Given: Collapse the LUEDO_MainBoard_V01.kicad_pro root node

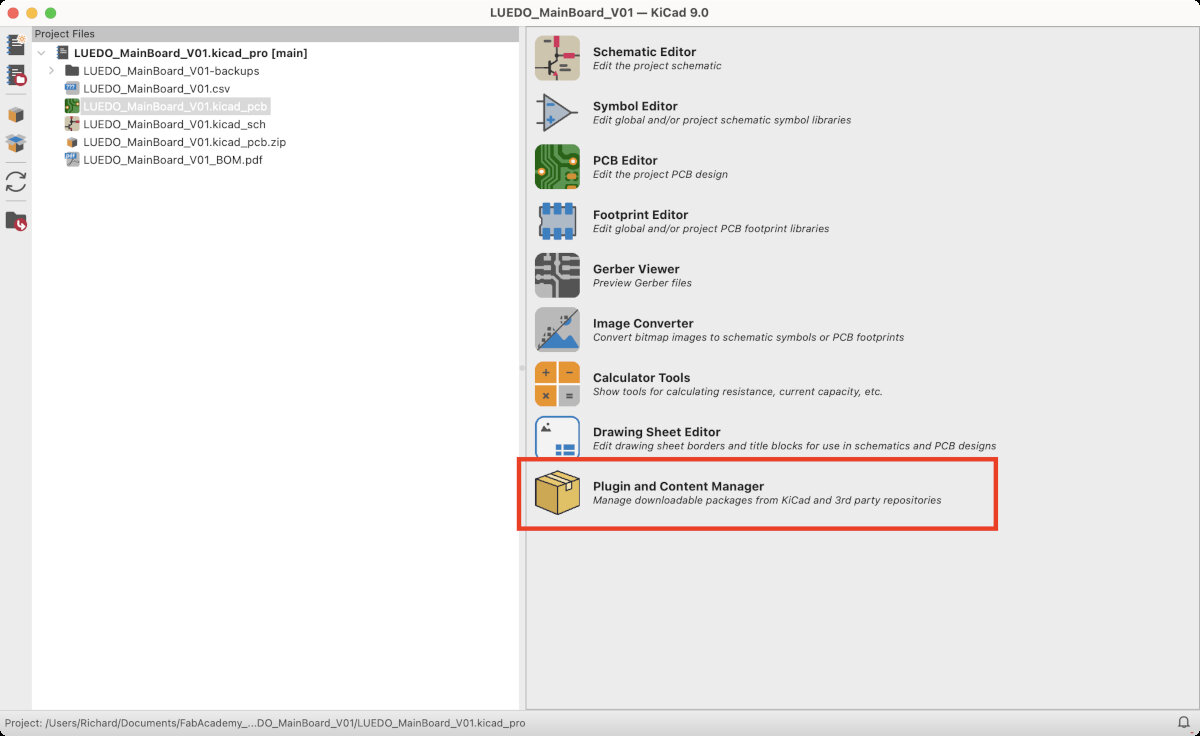Looking at the screenshot, I should click(41, 53).
